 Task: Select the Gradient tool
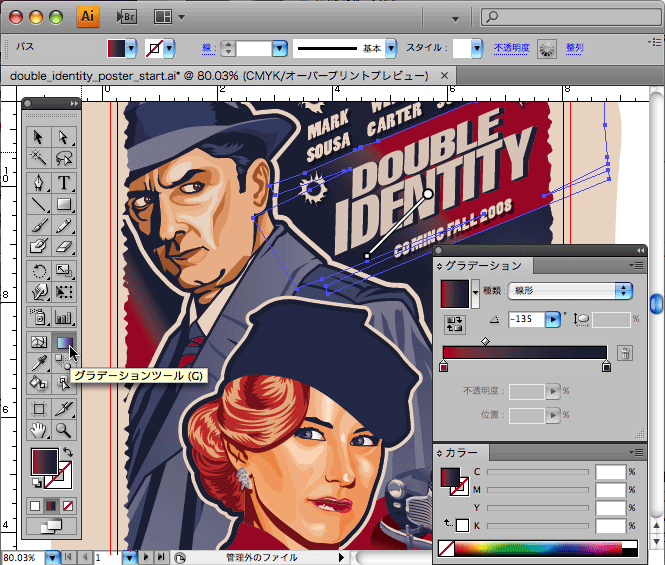64,342
